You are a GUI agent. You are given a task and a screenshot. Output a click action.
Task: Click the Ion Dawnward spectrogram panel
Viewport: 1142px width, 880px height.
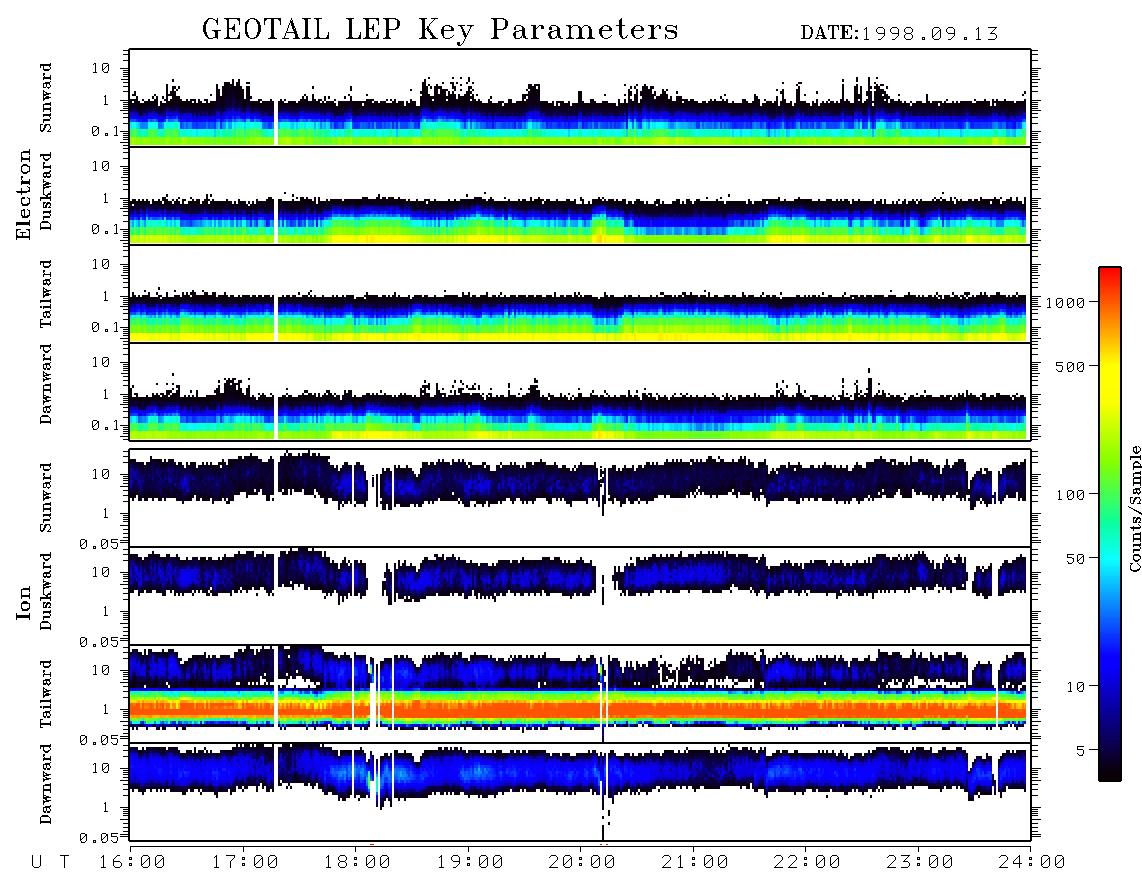click(580, 792)
